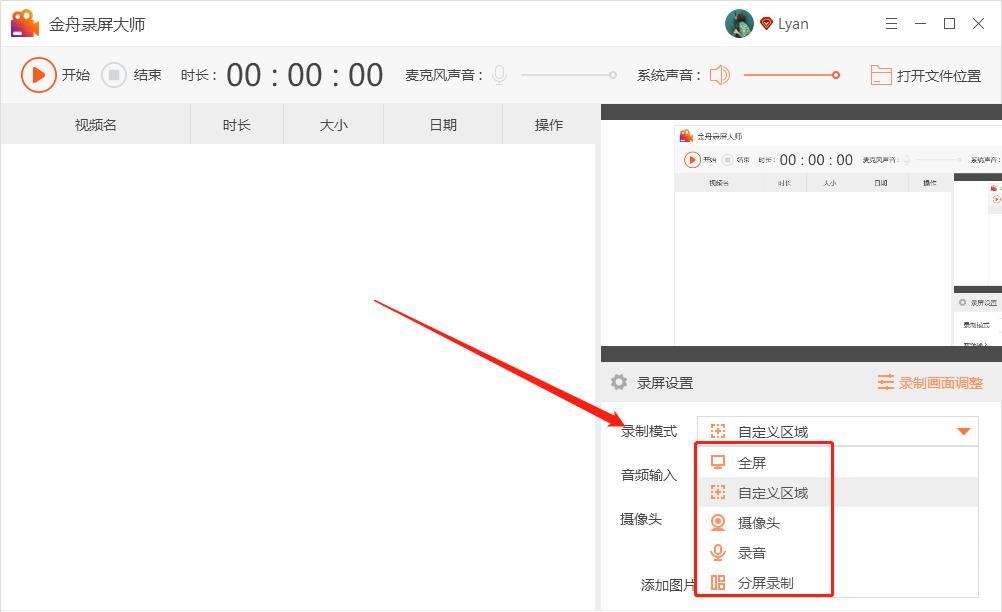Click the play icon to start recording

click(x=38, y=75)
